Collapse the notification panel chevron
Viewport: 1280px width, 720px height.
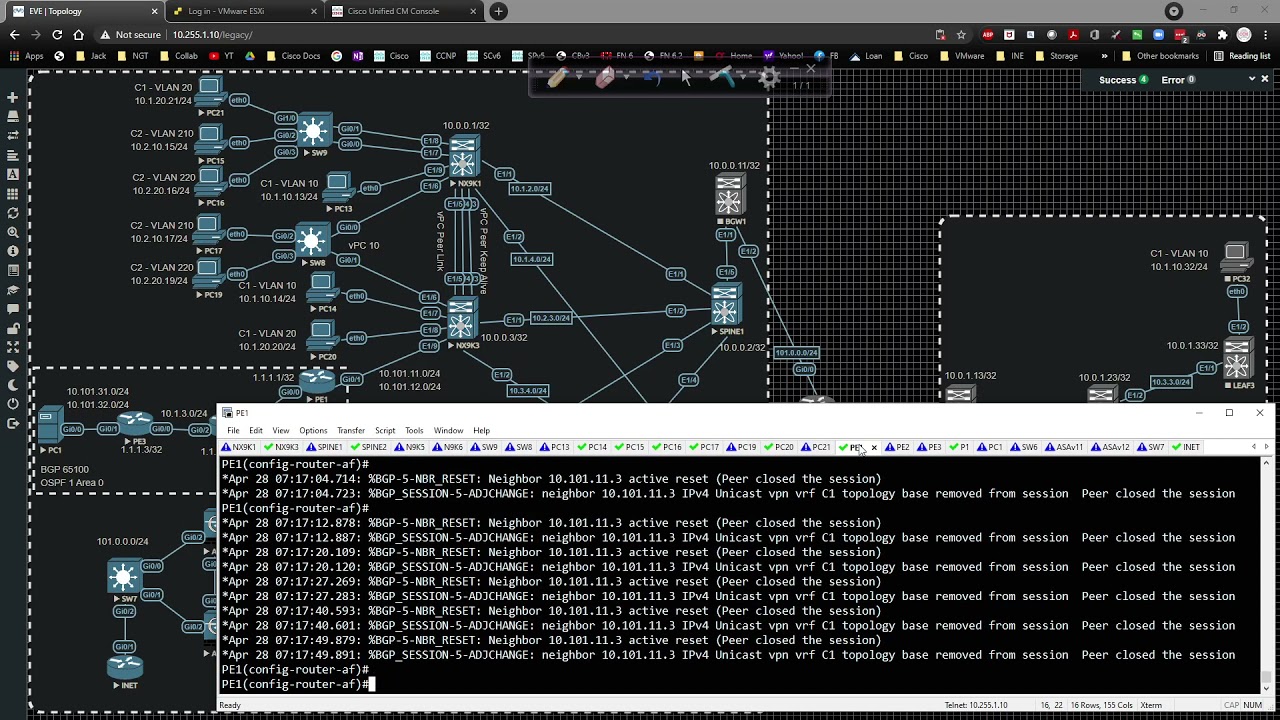click(x=1252, y=79)
